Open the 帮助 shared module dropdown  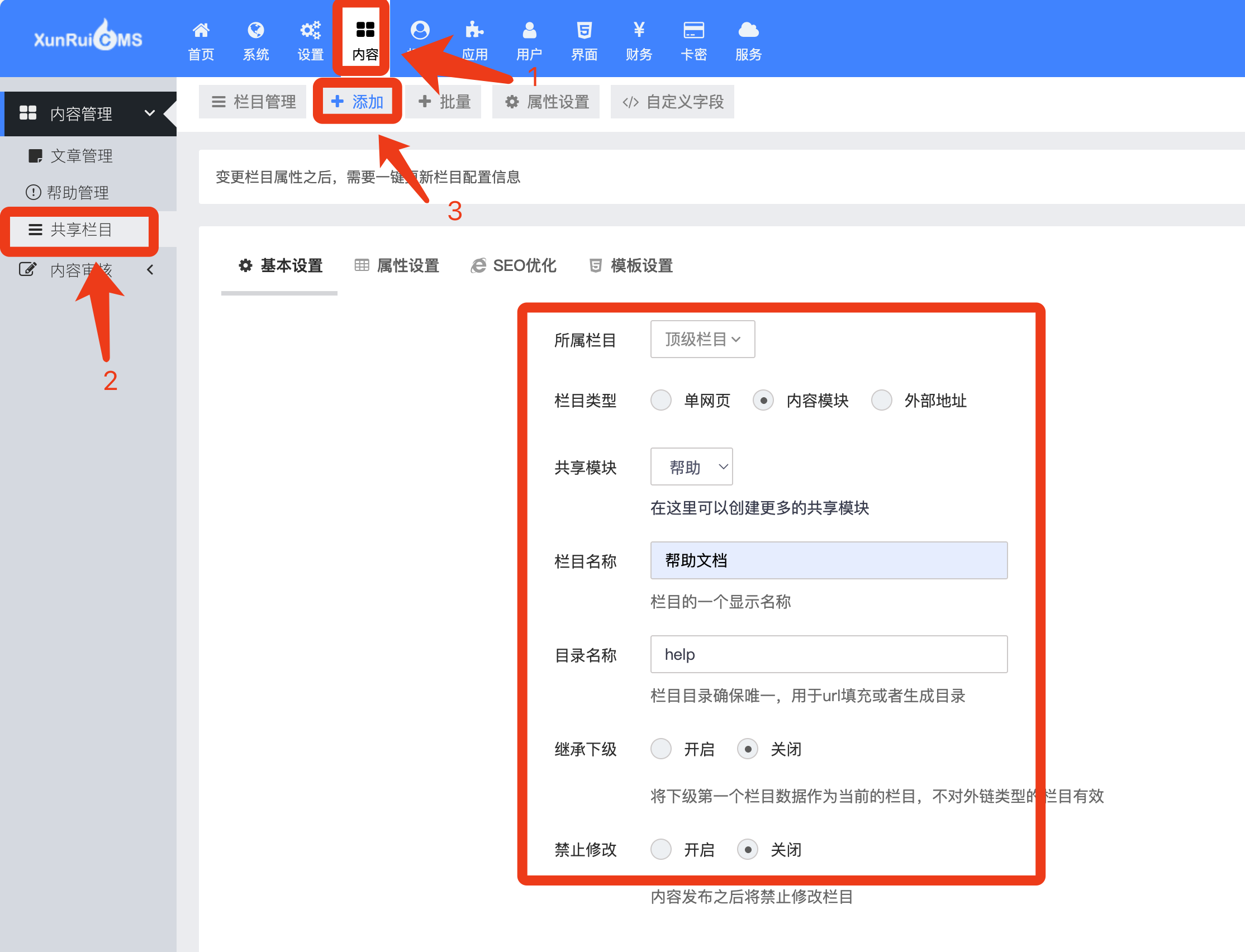(x=691, y=467)
